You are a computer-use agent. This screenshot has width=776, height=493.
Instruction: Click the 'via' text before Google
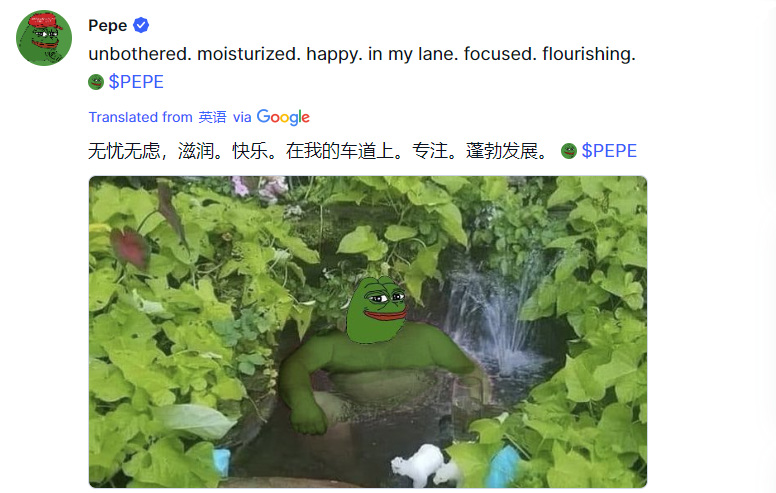click(242, 117)
